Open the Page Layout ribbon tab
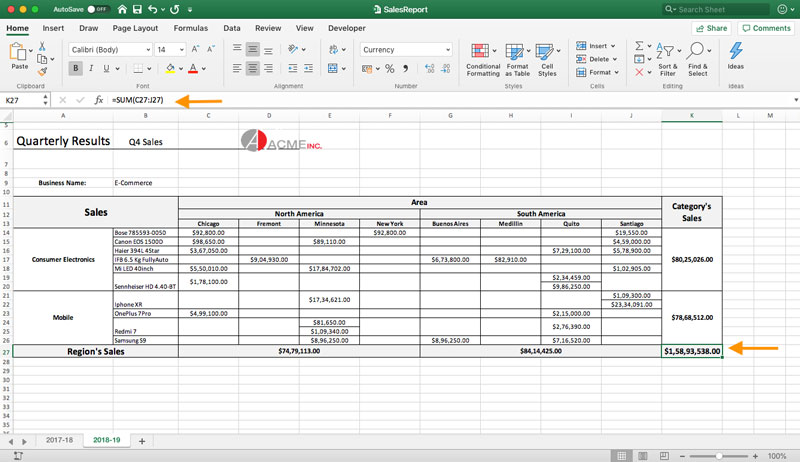This screenshot has height=462, width=800. pyautogui.click(x=135, y=28)
